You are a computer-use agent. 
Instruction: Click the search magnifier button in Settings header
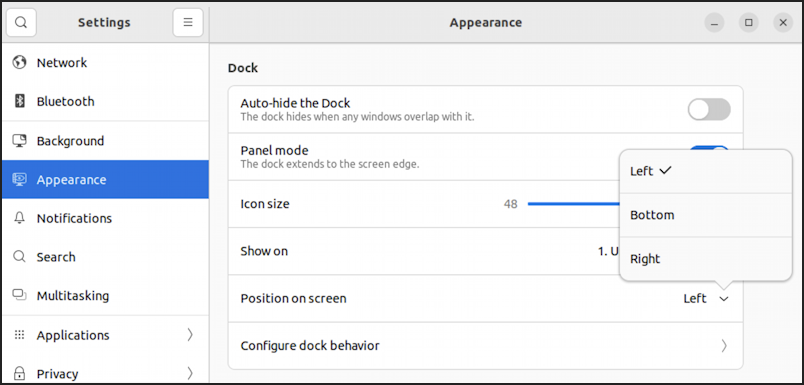tap(21, 23)
